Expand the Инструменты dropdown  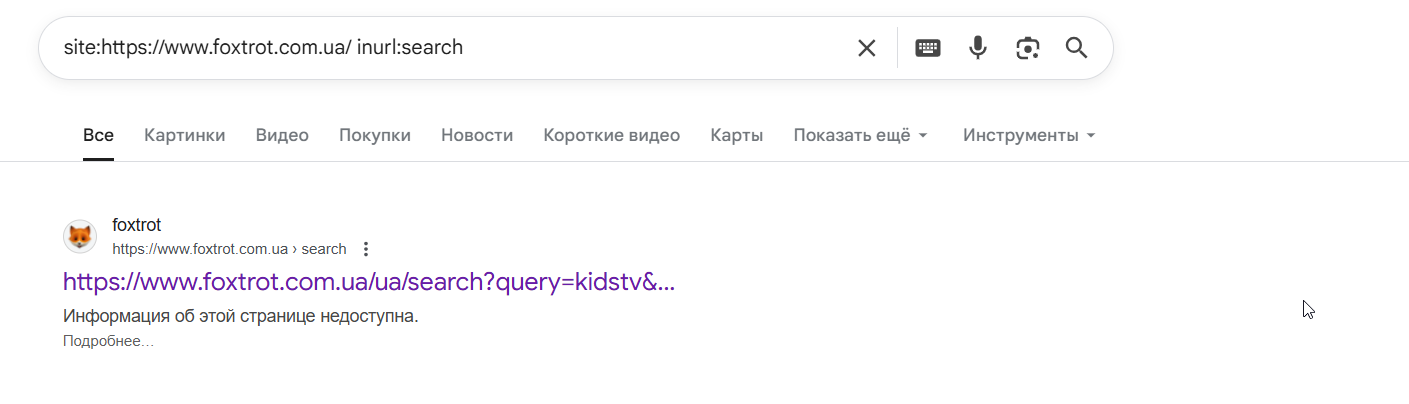tap(1029, 135)
